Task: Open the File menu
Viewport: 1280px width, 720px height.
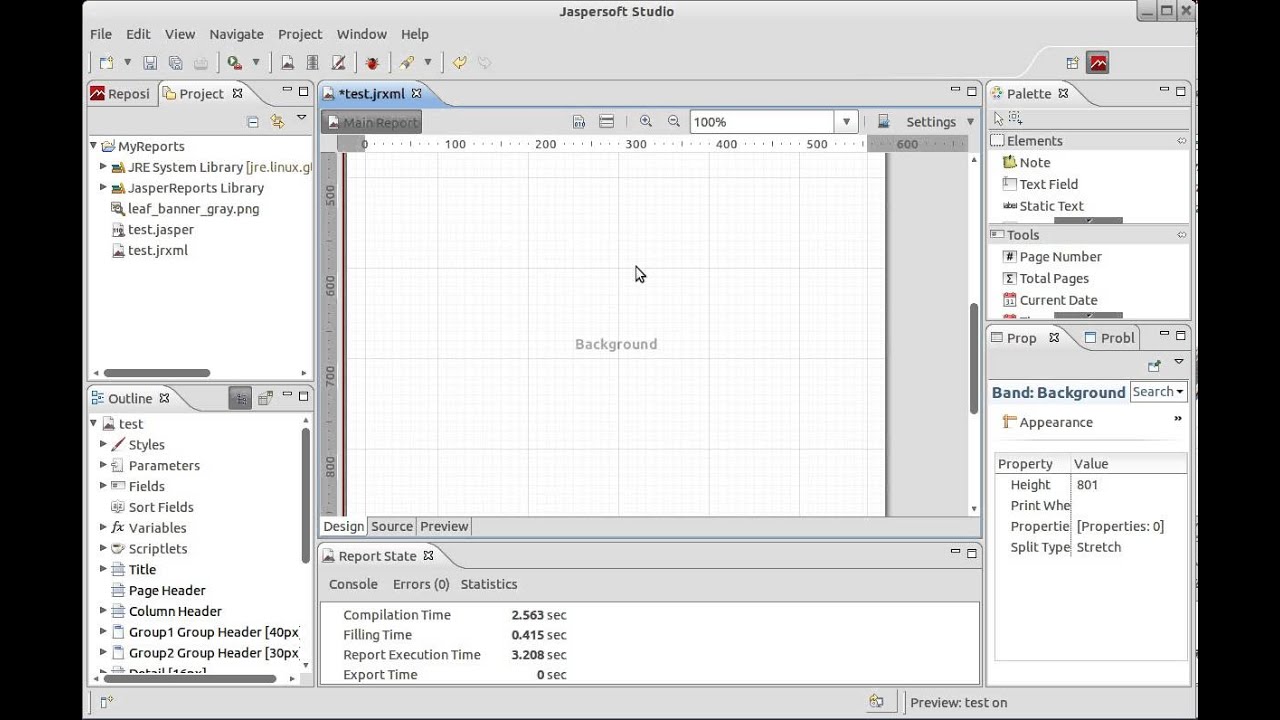Action: point(101,34)
